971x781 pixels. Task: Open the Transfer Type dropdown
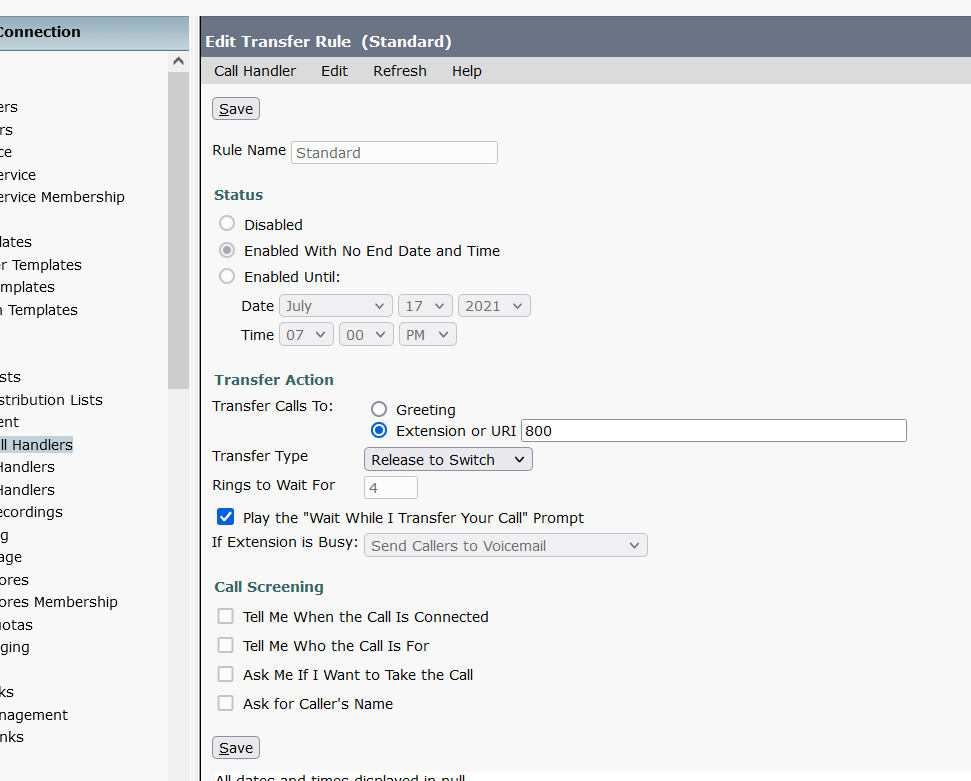point(448,458)
